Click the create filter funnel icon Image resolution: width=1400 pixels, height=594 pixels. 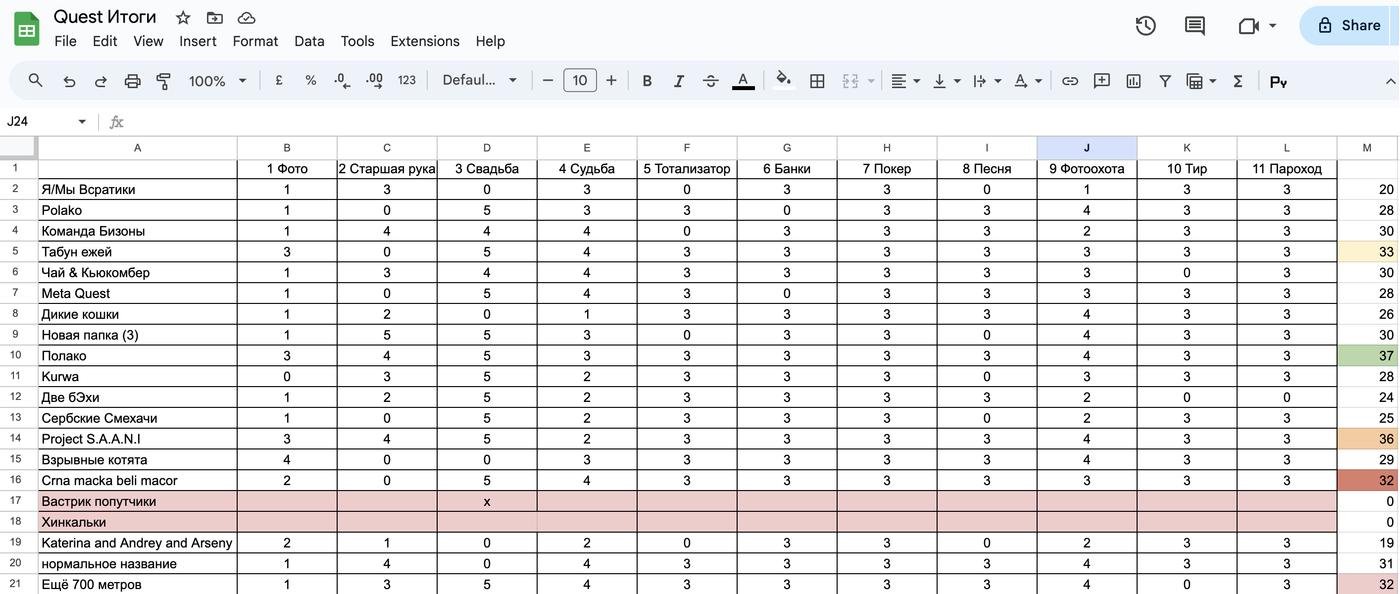tap(1165, 81)
